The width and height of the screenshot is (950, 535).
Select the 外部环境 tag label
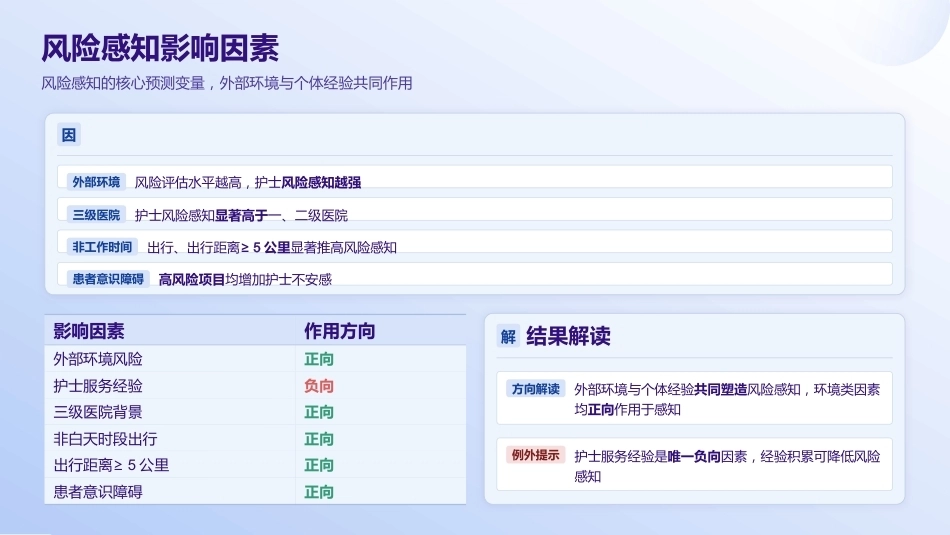point(96,182)
